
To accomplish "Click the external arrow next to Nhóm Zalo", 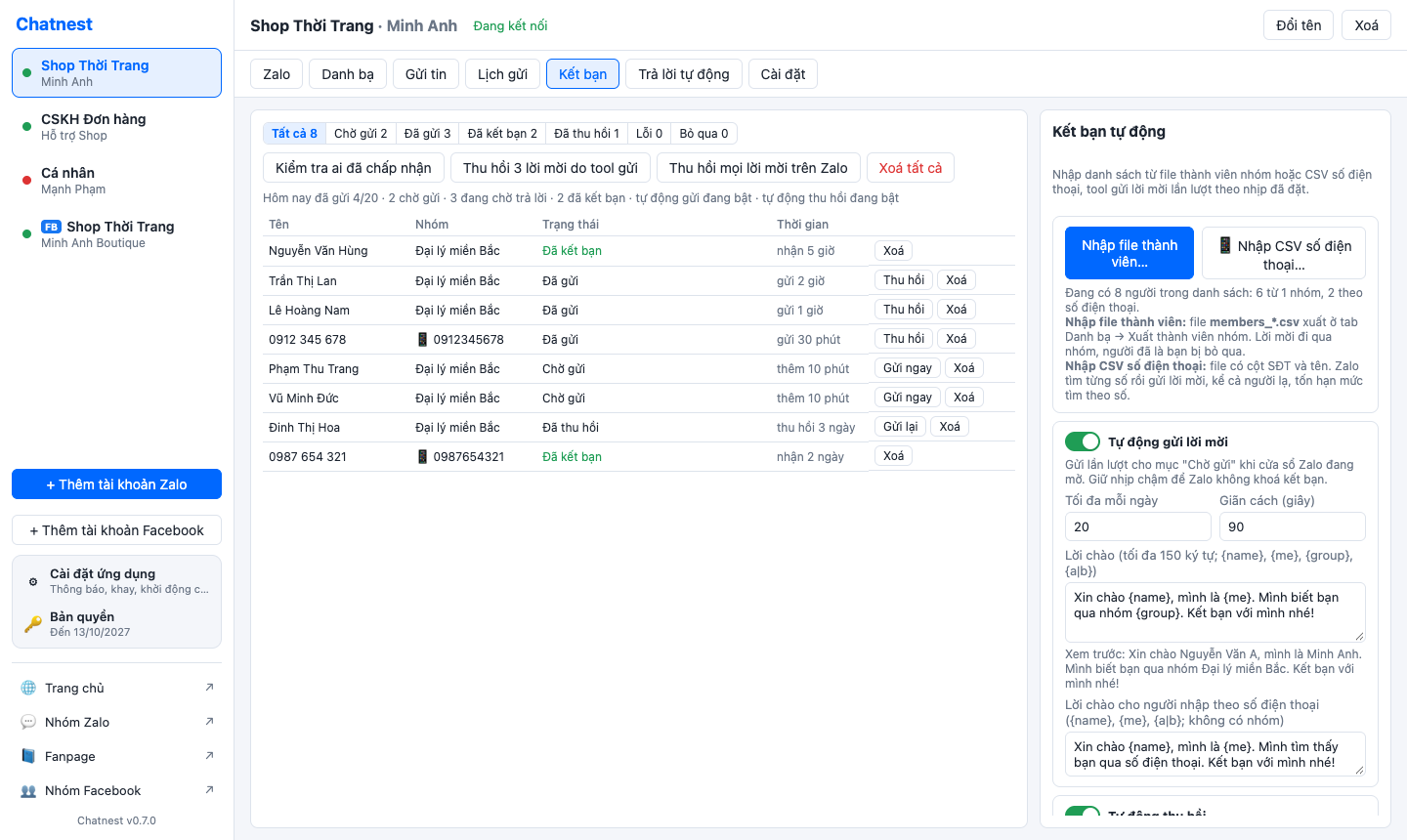I will click(209, 722).
